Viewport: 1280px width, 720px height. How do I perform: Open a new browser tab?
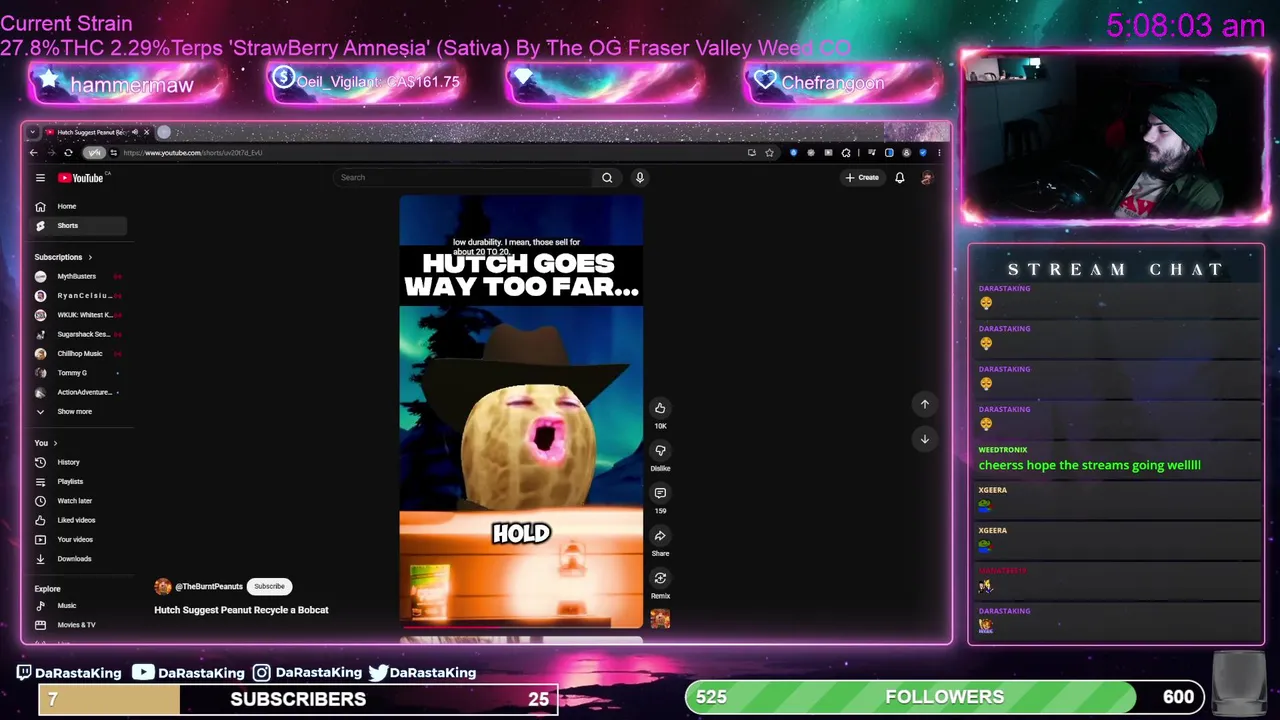click(164, 132)
